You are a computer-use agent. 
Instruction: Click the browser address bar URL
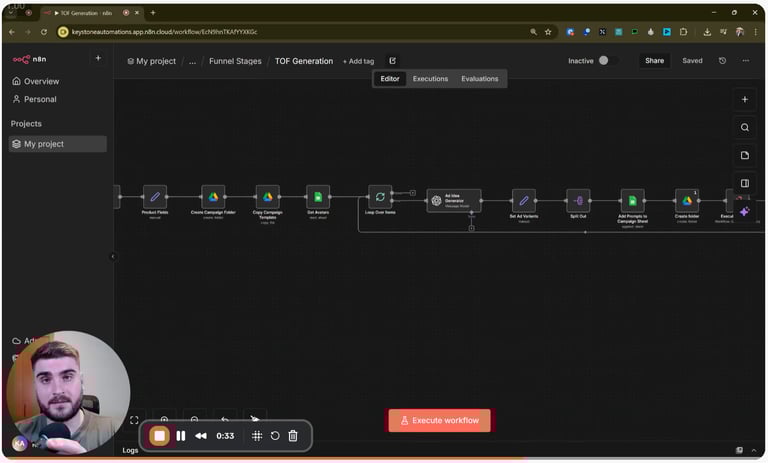click(164, 32)
